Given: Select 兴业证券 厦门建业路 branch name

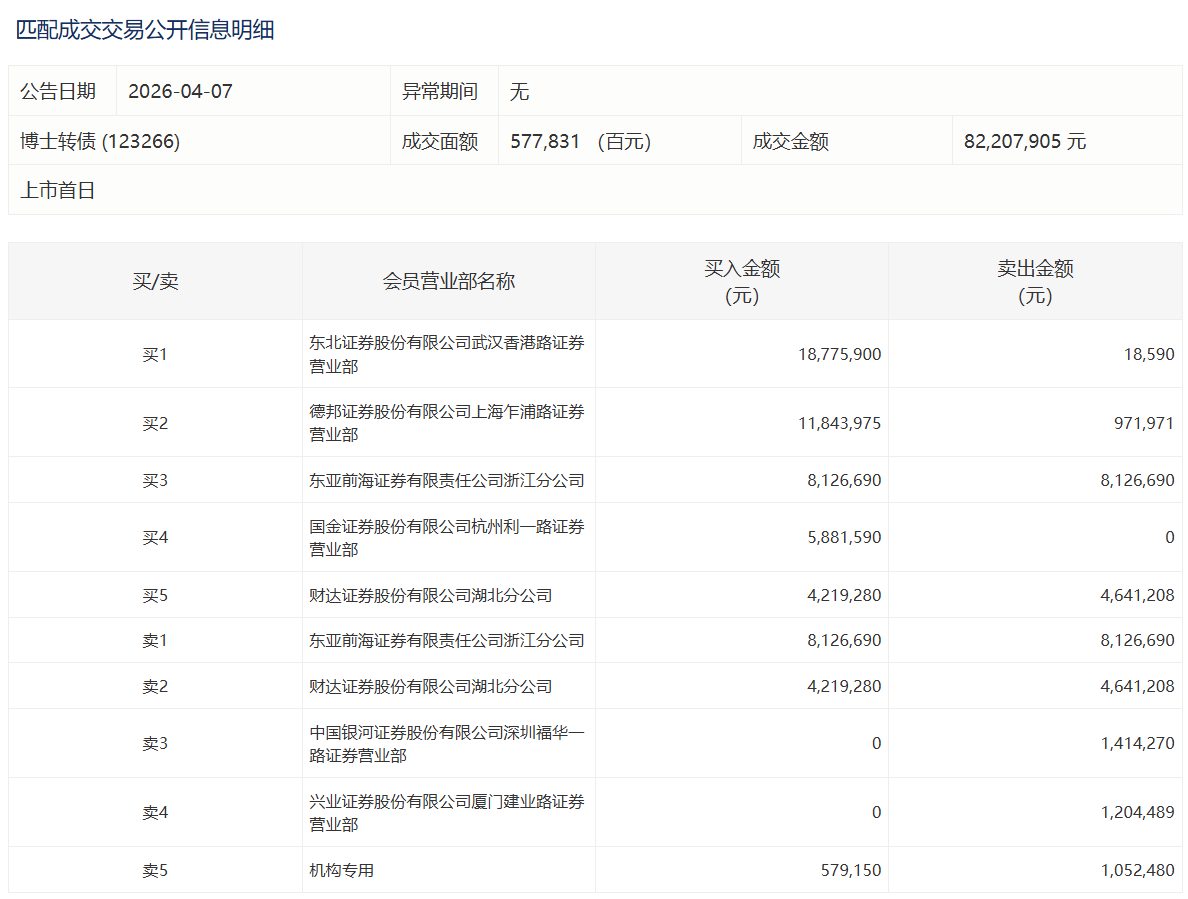Looking at the screenshot, I should [x=446, y=812].
